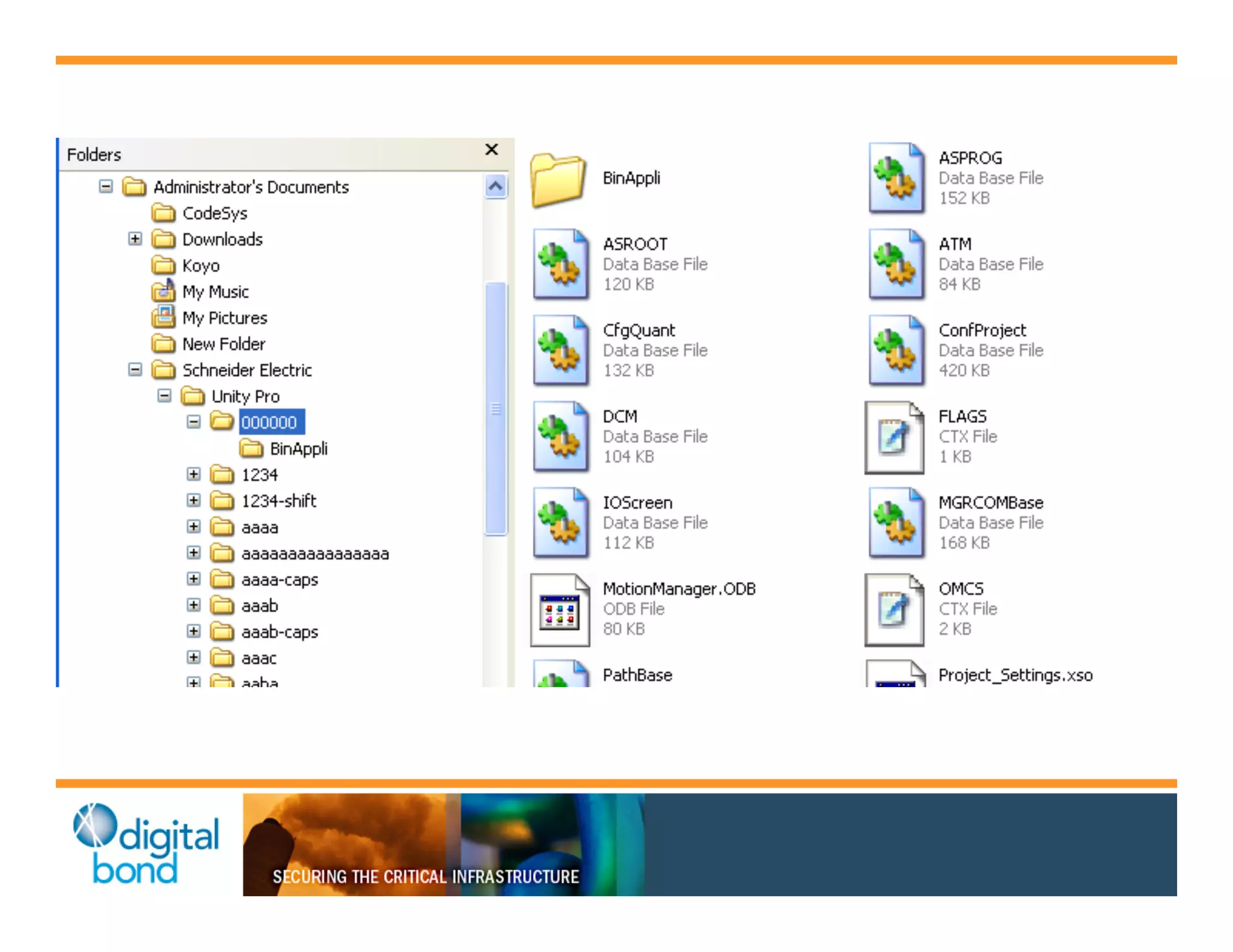This screenshot has height=952, width=1233.
Task: Close the Folders pane
Action: [491, 150]
